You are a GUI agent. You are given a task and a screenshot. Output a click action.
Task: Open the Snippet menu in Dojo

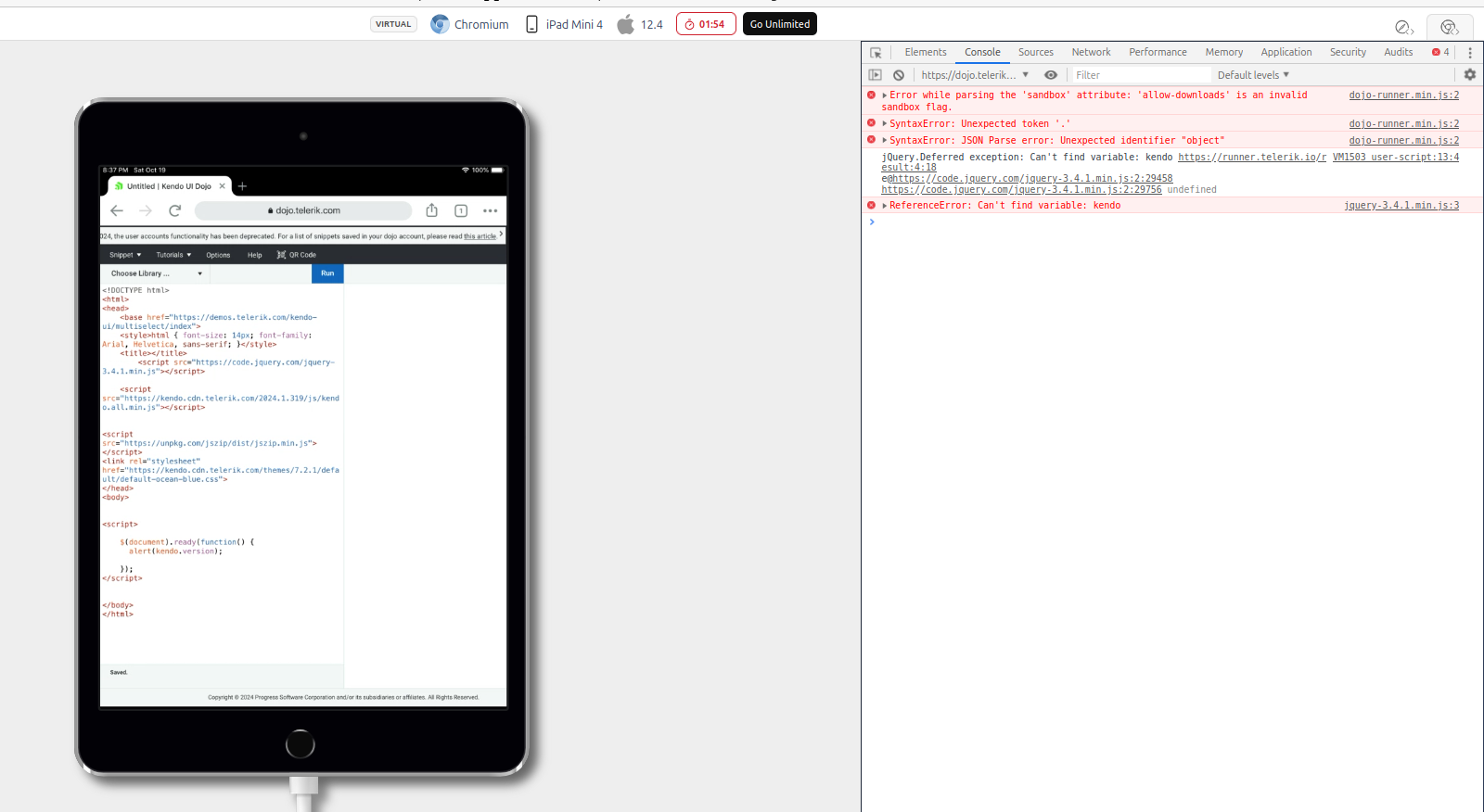coord(125,255)
